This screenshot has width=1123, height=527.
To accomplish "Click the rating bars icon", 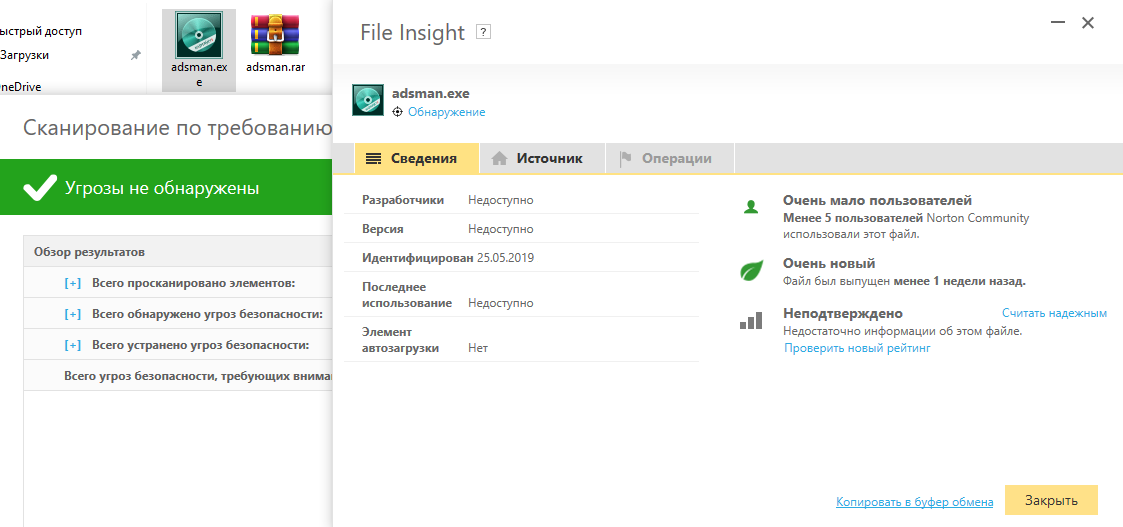I will point(751,321).
